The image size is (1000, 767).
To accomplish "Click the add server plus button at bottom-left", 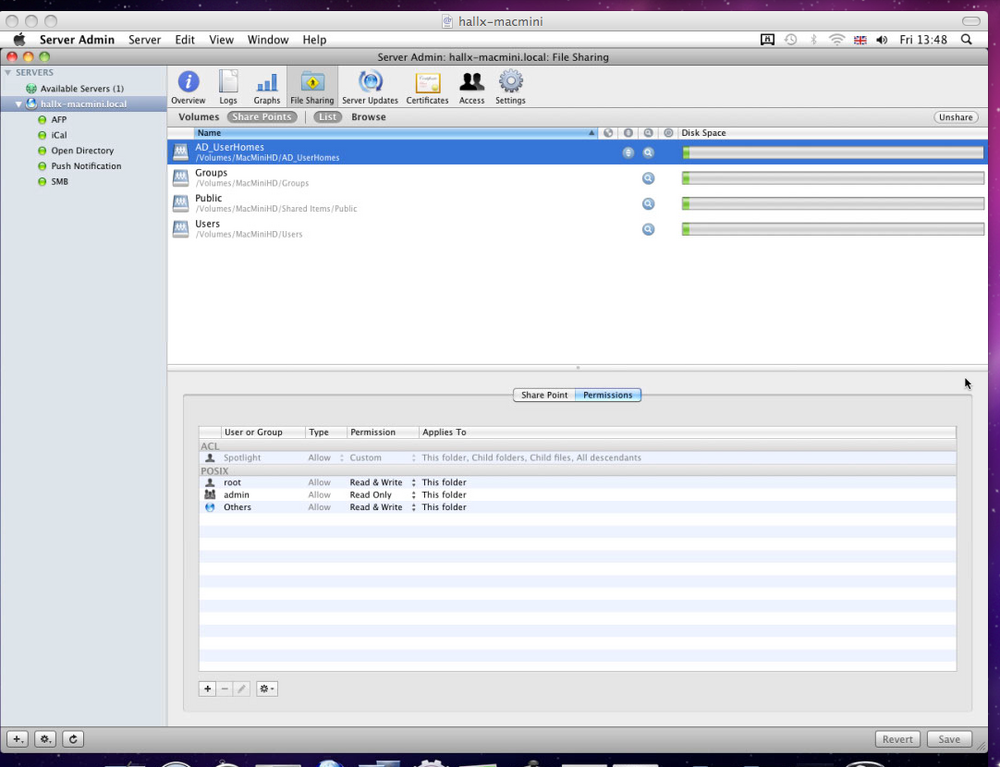I will [x=18, y=739].
